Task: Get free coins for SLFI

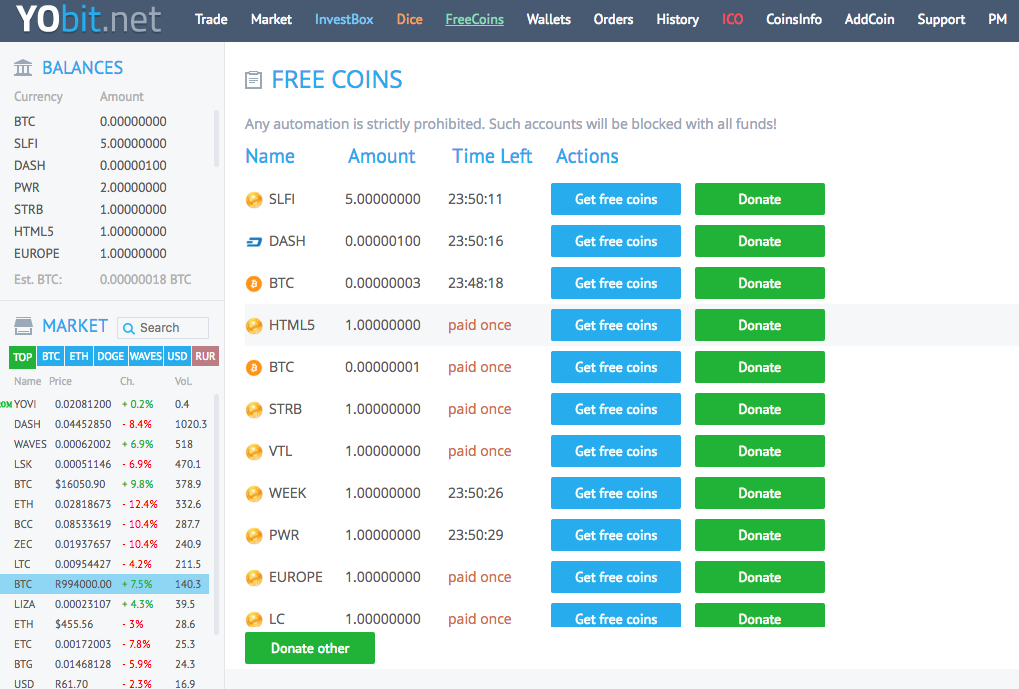Action: [615, 199]
